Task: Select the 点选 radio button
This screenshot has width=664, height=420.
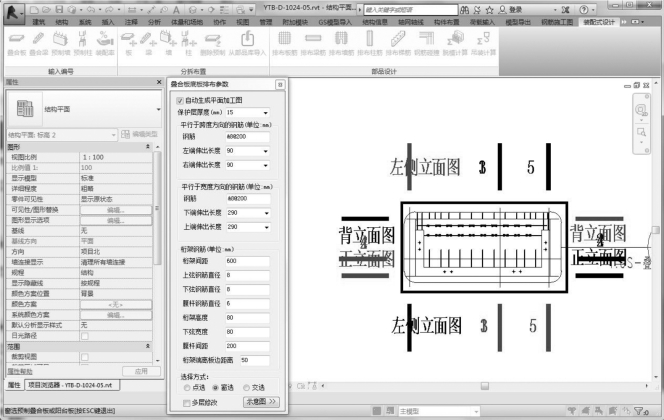Action: [x=185, y=386]
